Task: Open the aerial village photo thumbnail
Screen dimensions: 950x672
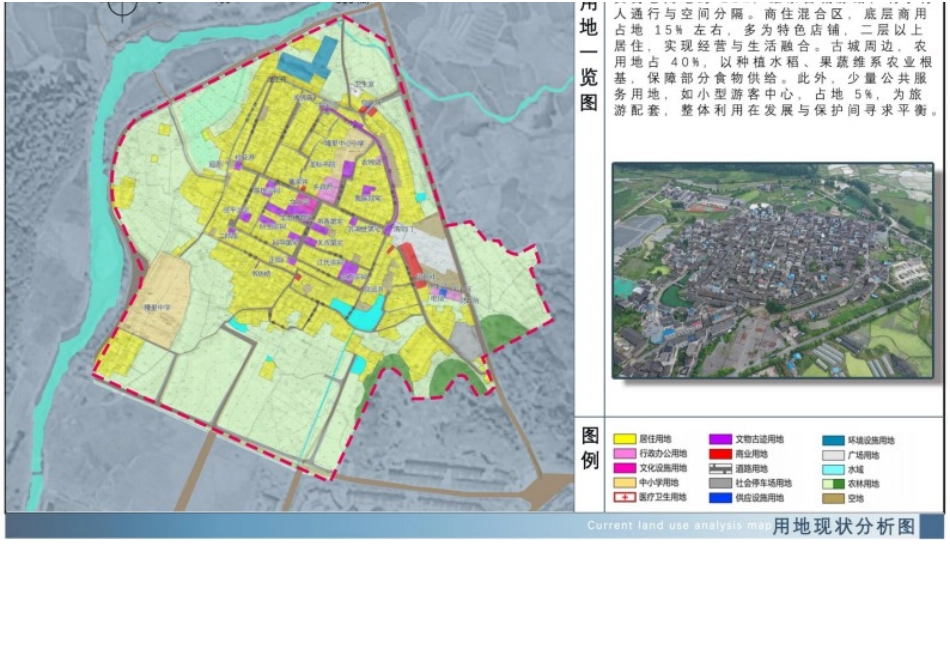Action: point(772,270)
